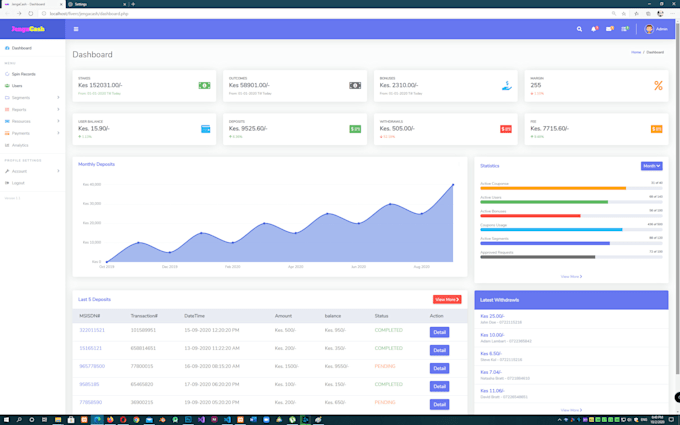Click View More under Statistics

click(571, 277)
